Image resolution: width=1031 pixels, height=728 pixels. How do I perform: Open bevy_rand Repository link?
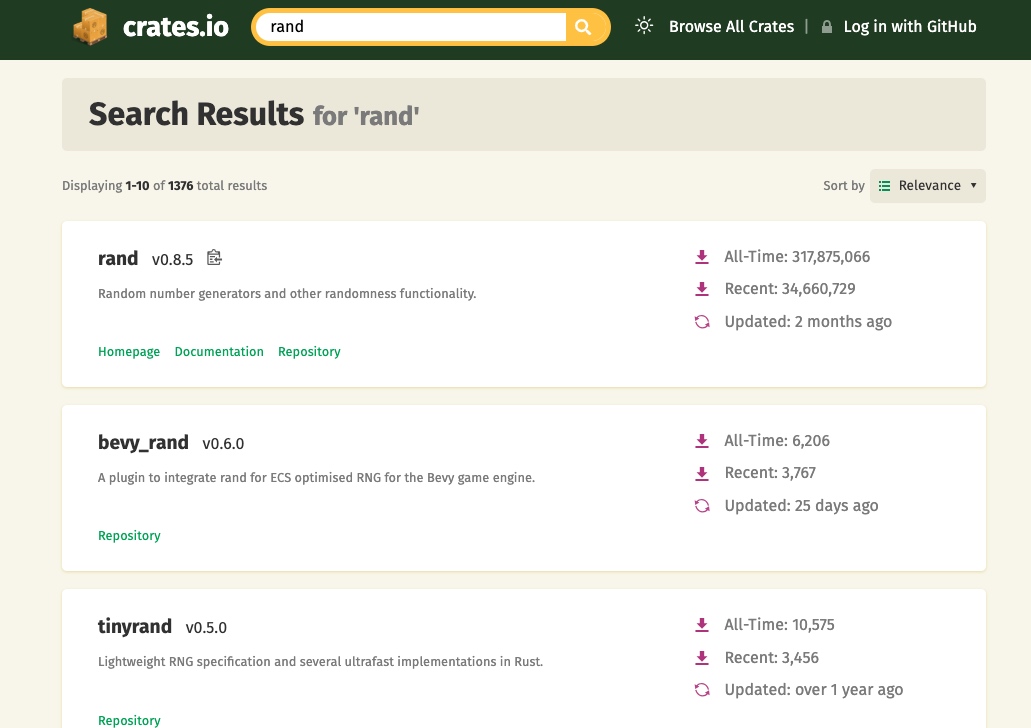point(129,536)
